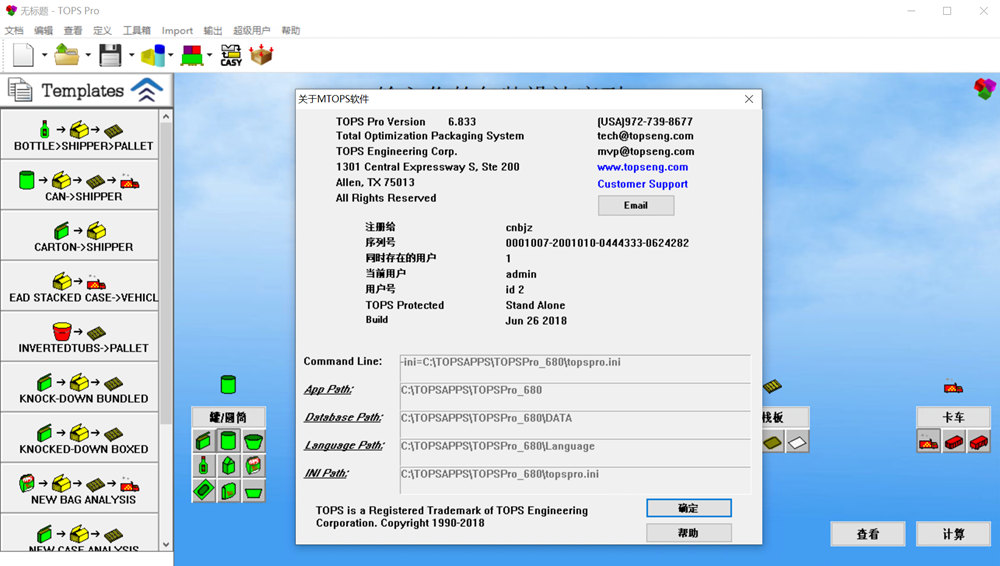Image resolution: width=1000 pixels, height=566 pixels.
Task: Click the 帮助 button in the About dialog
Action: (689, 533)
